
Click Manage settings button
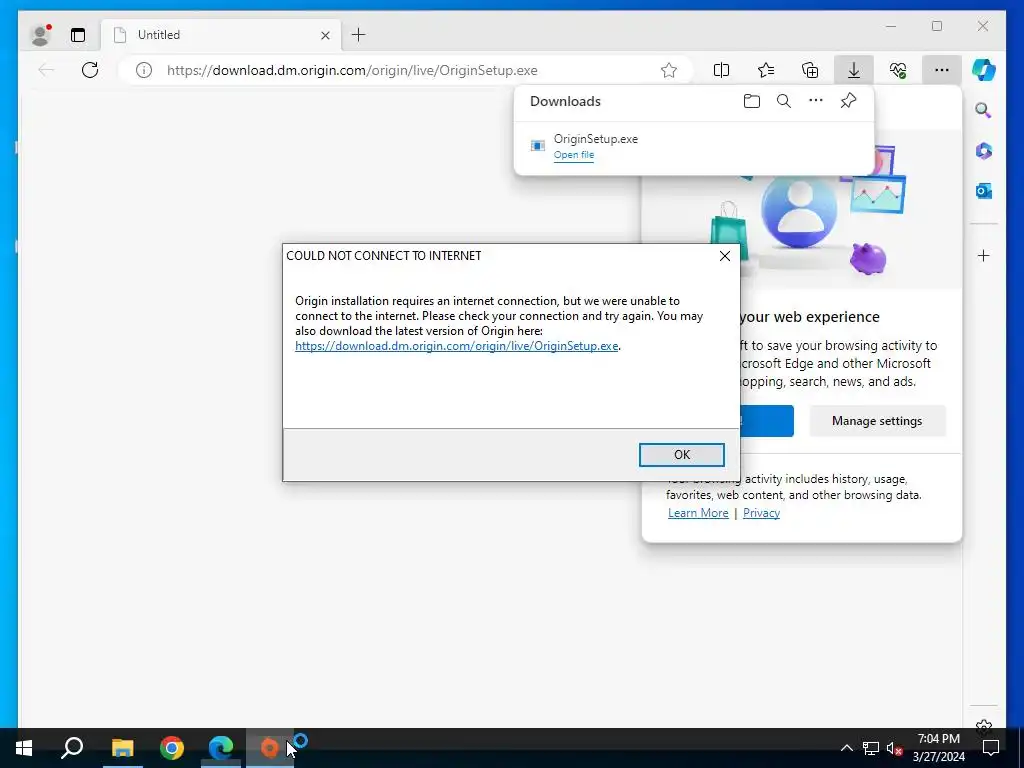pyautogui.click(x=877, y=421)
